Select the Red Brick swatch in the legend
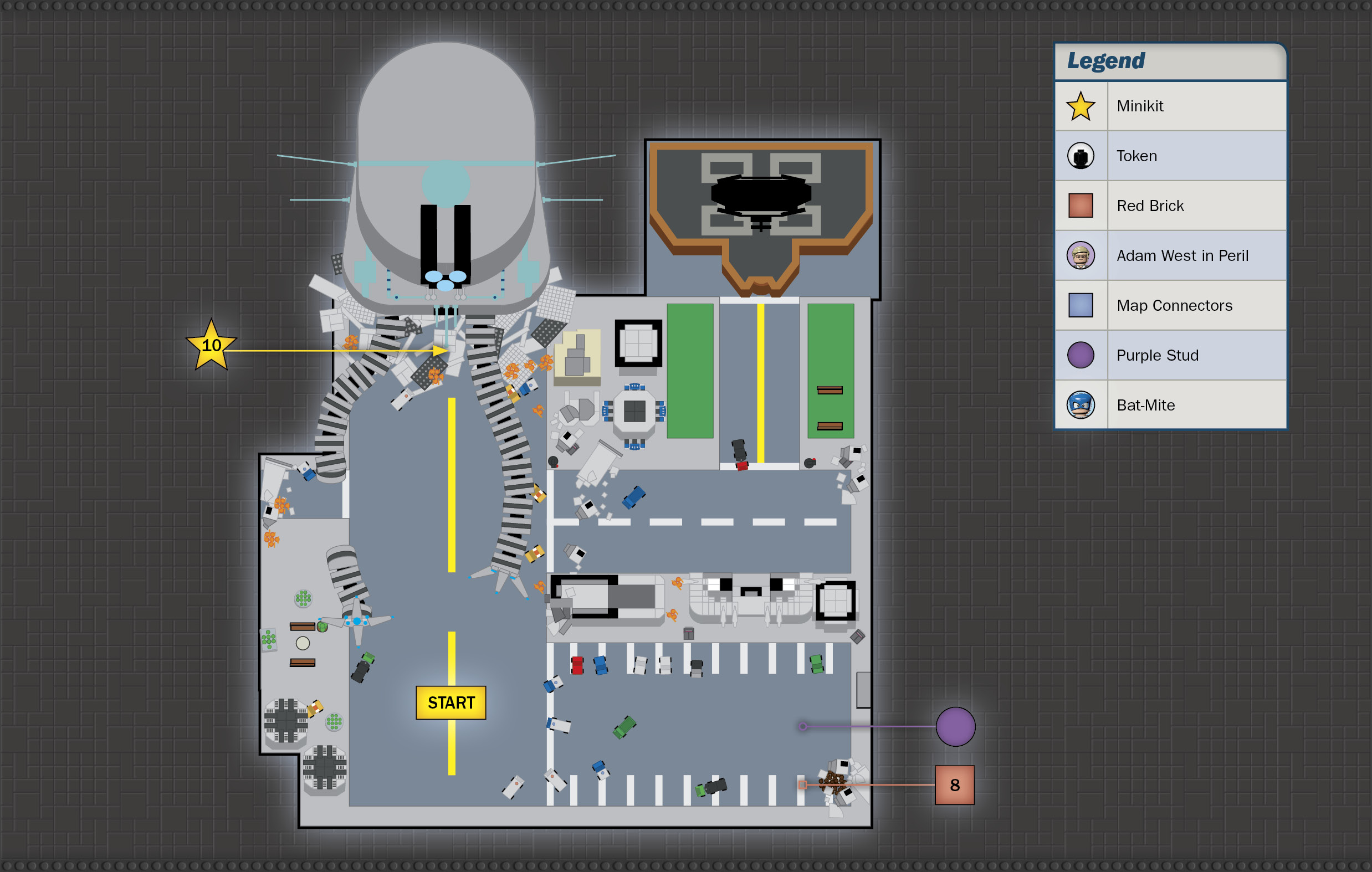Viewport: 1372px width, 872px height. (1081, 206)
